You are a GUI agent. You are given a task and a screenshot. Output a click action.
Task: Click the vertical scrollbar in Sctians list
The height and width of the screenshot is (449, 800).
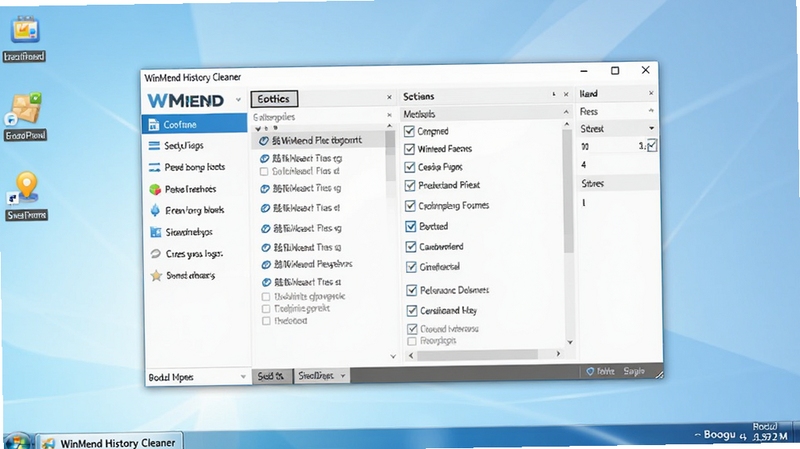click(x=568, y=191)
